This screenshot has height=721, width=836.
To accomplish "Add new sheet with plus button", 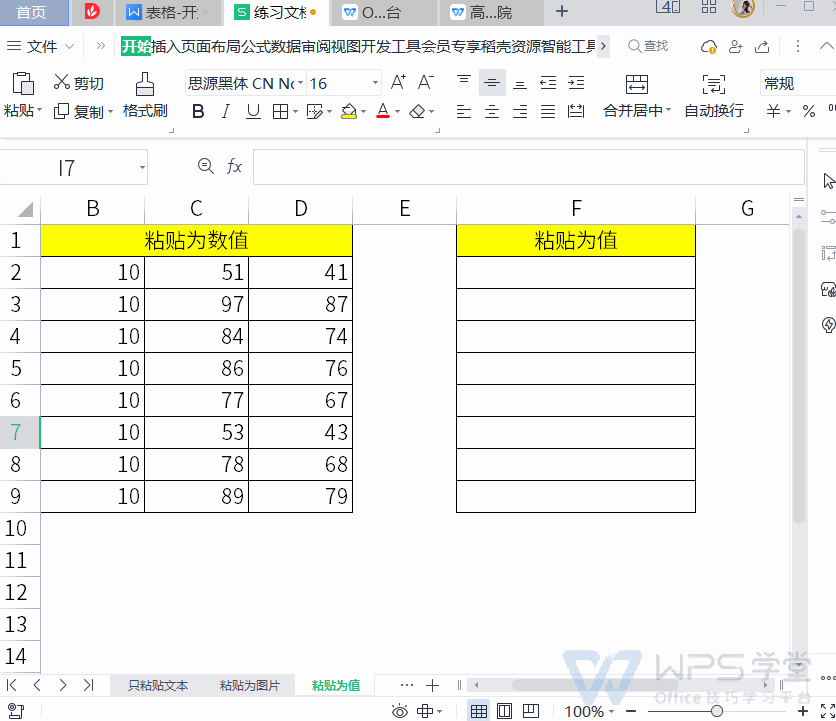I will coord(432,685).
